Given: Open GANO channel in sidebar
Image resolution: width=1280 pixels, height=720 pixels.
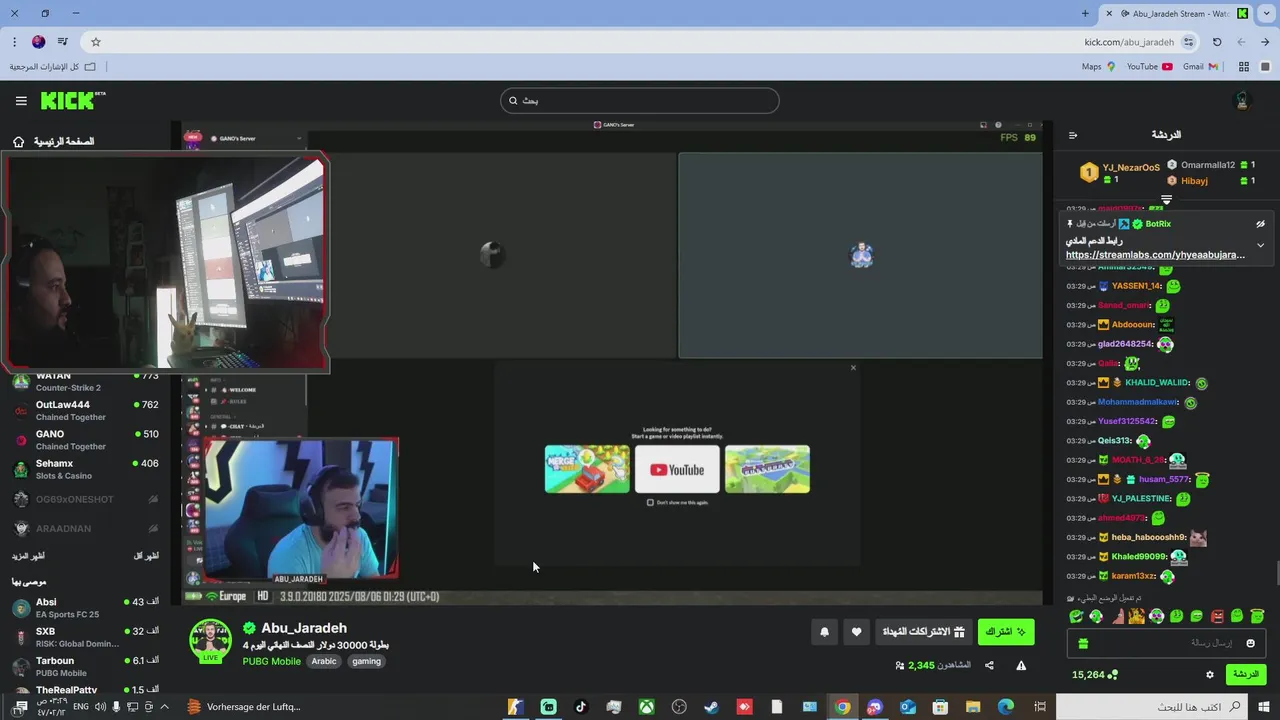Looking at the screenshot, I should pos(86,440).
